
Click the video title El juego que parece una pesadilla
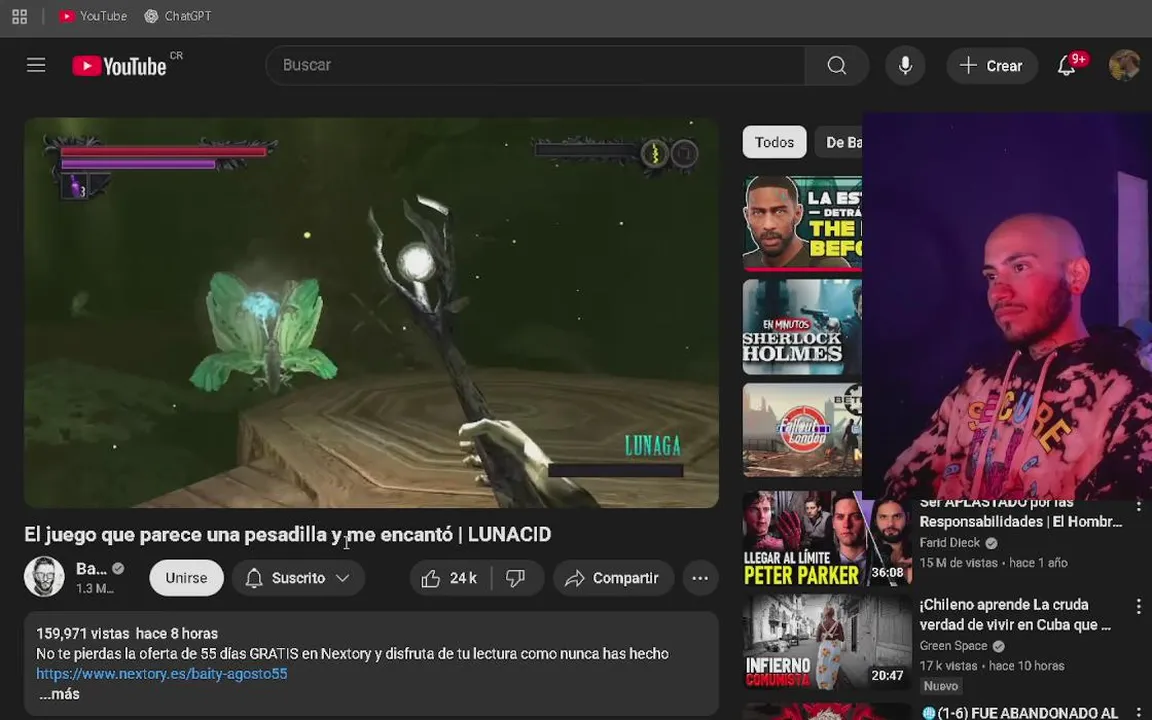287,534
